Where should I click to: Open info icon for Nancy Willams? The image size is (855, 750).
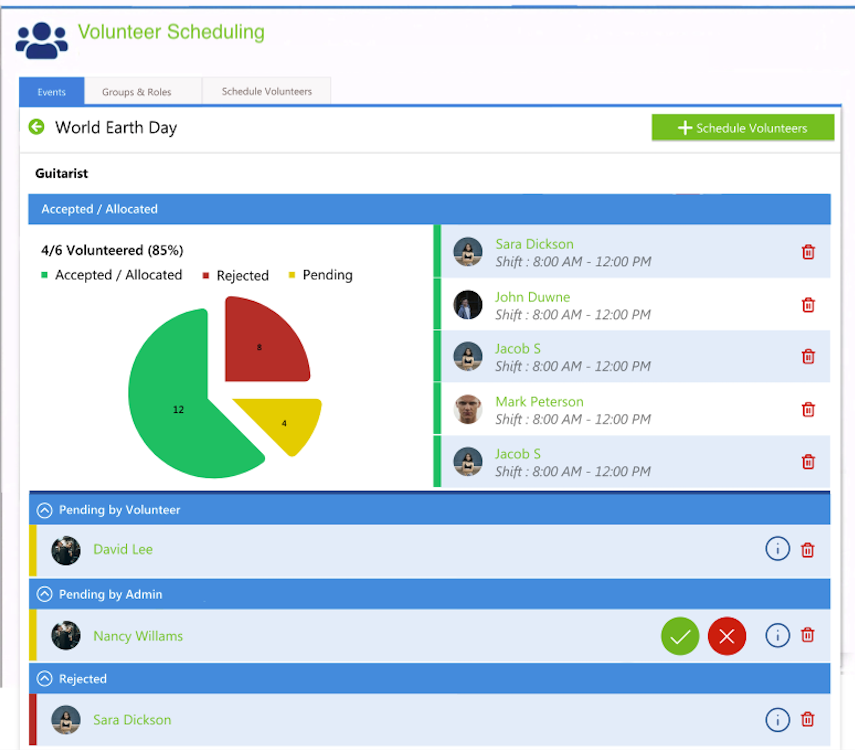click(778, 635)
